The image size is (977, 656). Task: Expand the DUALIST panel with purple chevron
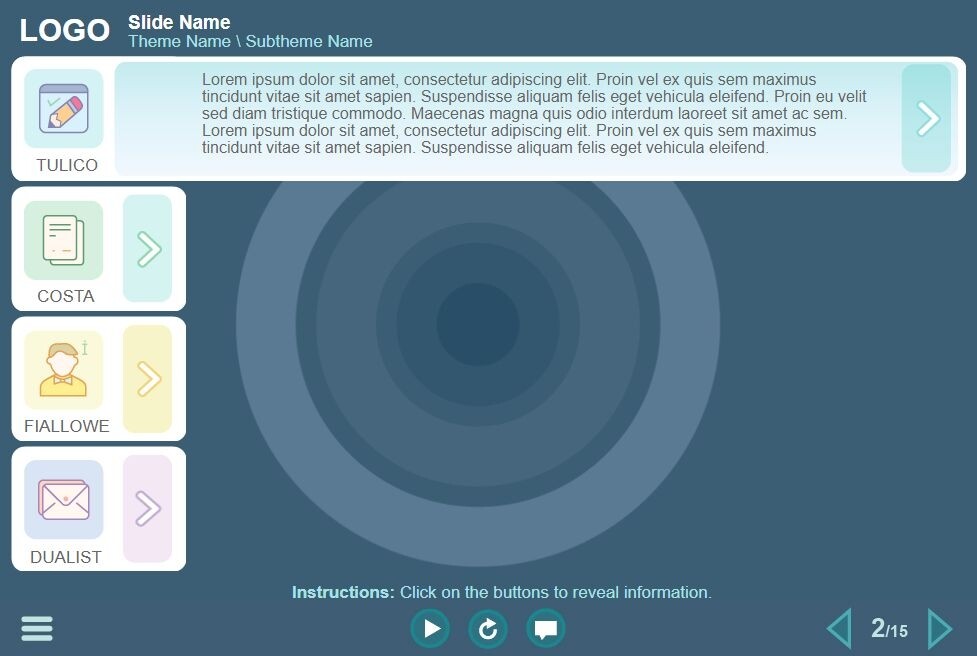[148, 509]
